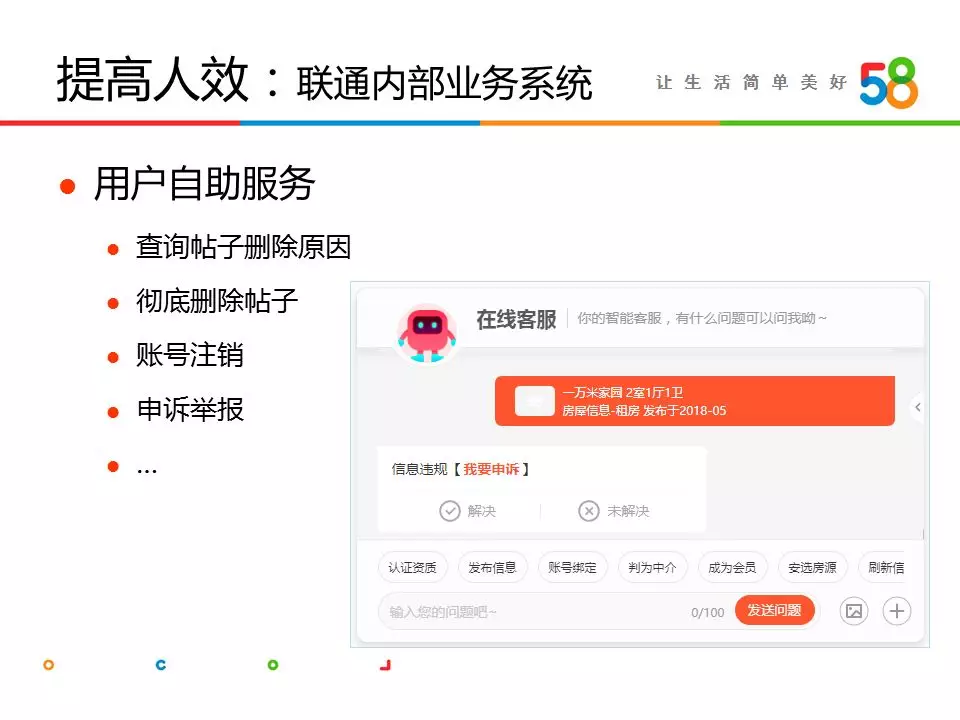Click the checkmark icon next to 解决
This screenshot has width=960, height=720.
[x=449, y=511]
